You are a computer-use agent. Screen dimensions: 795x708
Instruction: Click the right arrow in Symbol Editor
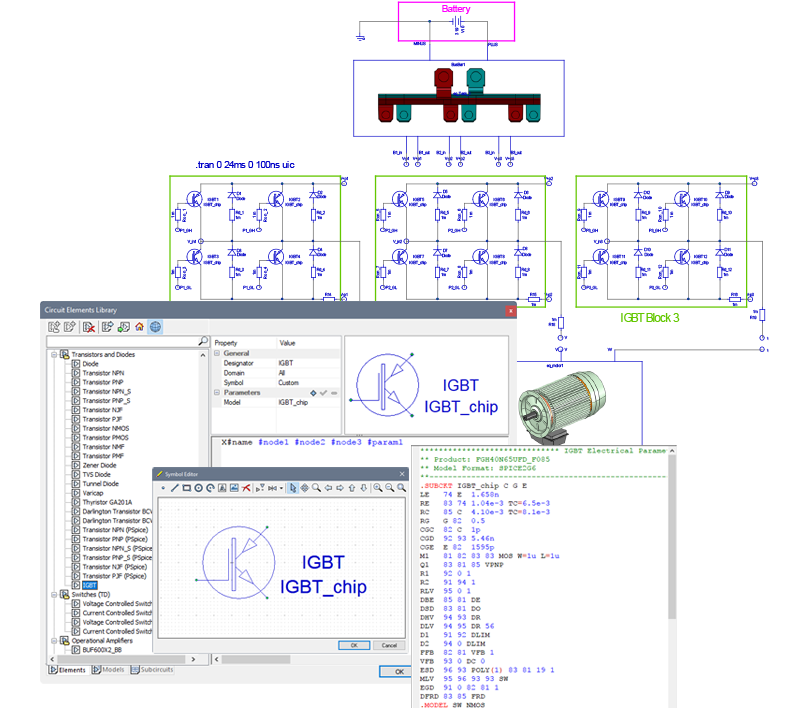click(x=340, y=488)
